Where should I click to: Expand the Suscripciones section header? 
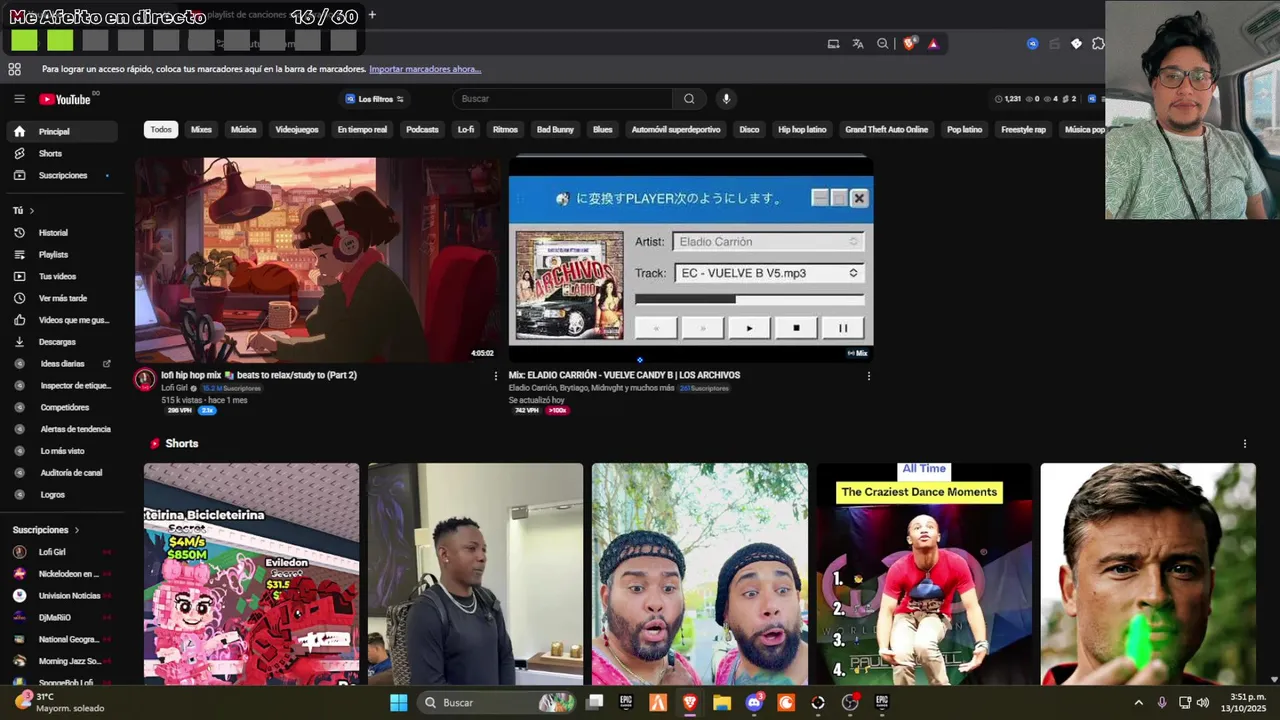[x=45, y=530]
